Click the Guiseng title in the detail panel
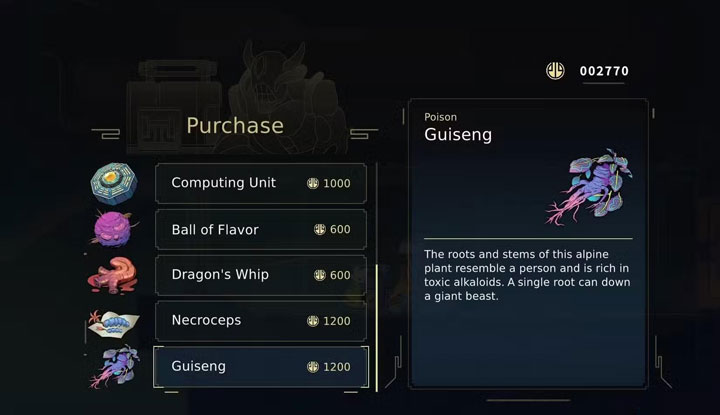 coord(458,135)
